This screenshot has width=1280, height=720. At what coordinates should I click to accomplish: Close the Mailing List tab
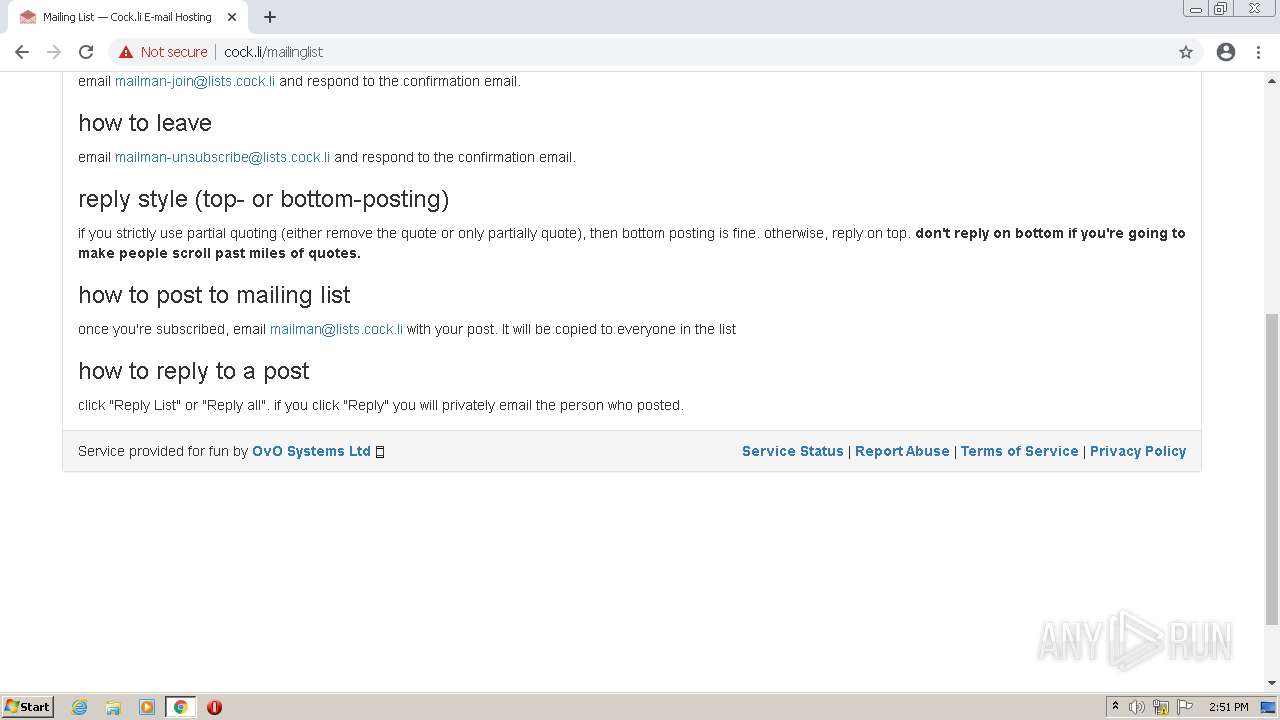click(232, 17)
